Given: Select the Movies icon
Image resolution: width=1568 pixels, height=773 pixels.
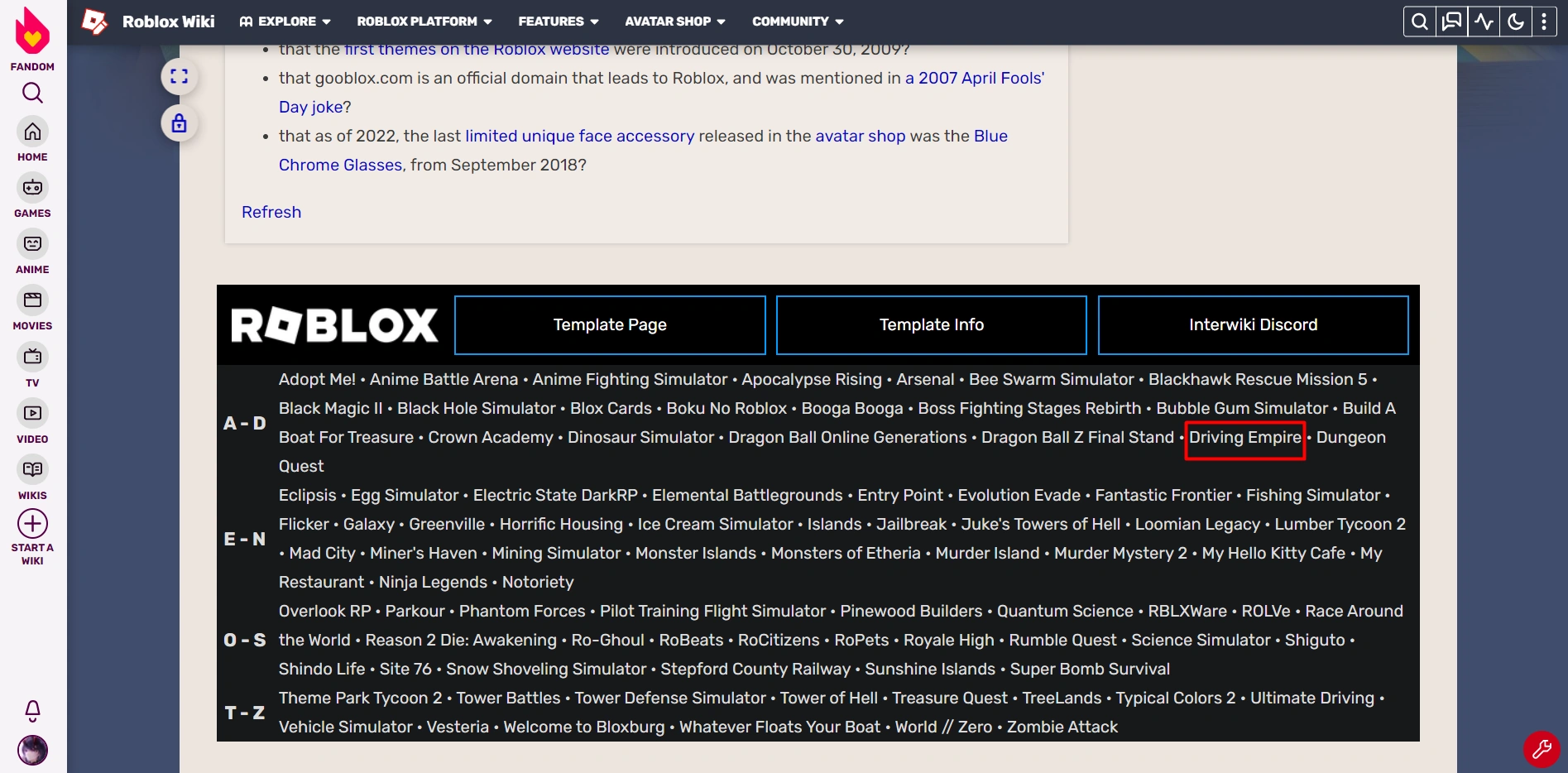Looking at the screenshot, I should 31,300.
